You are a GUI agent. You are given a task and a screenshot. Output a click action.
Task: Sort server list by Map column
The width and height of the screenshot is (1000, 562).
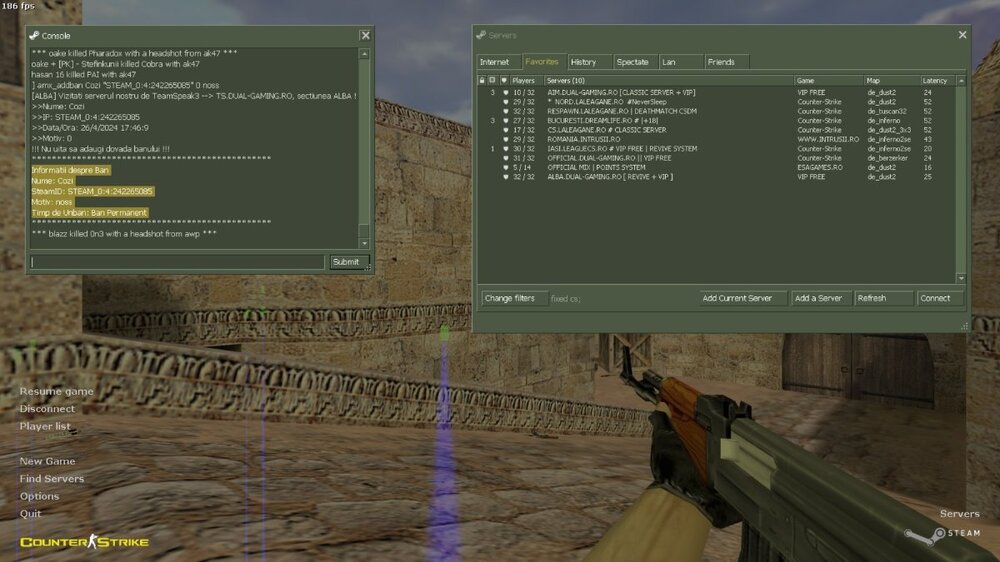[890, 80]
